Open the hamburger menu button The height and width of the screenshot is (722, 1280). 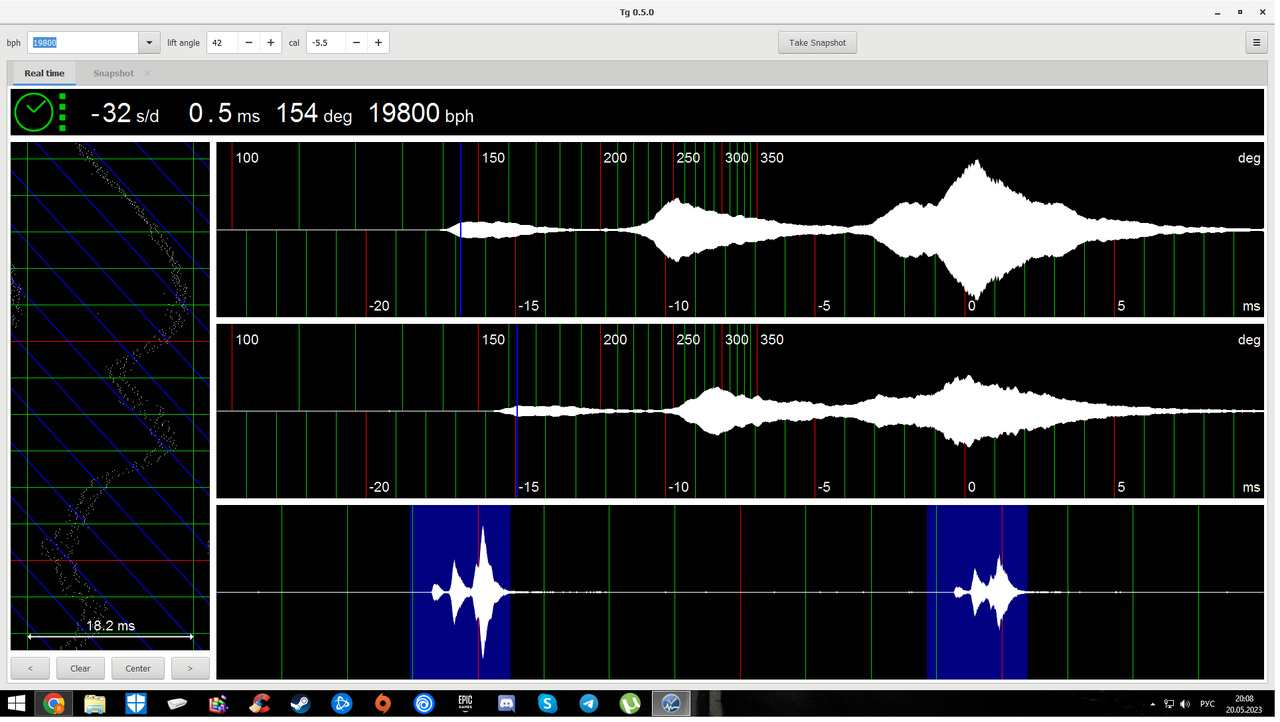pos(1257,43)
